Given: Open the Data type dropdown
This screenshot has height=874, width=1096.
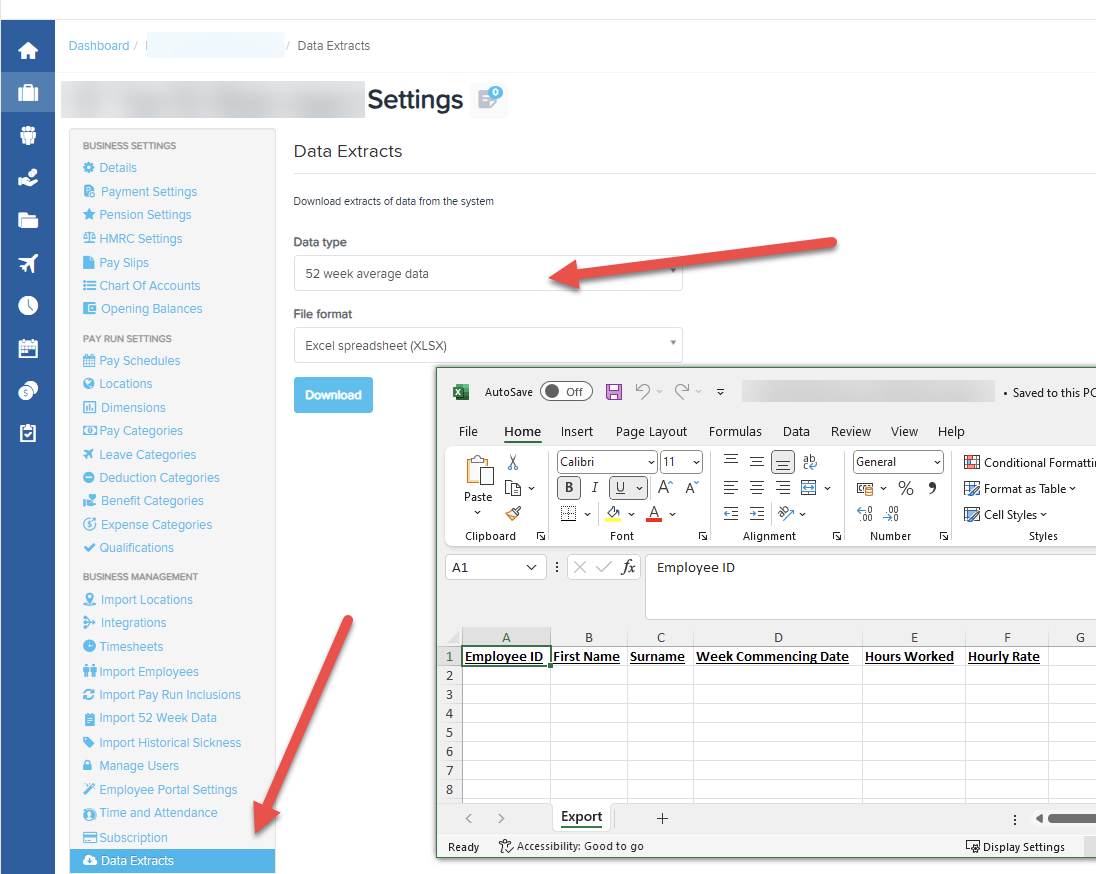Looking at the screenshot, I should 488,273.
